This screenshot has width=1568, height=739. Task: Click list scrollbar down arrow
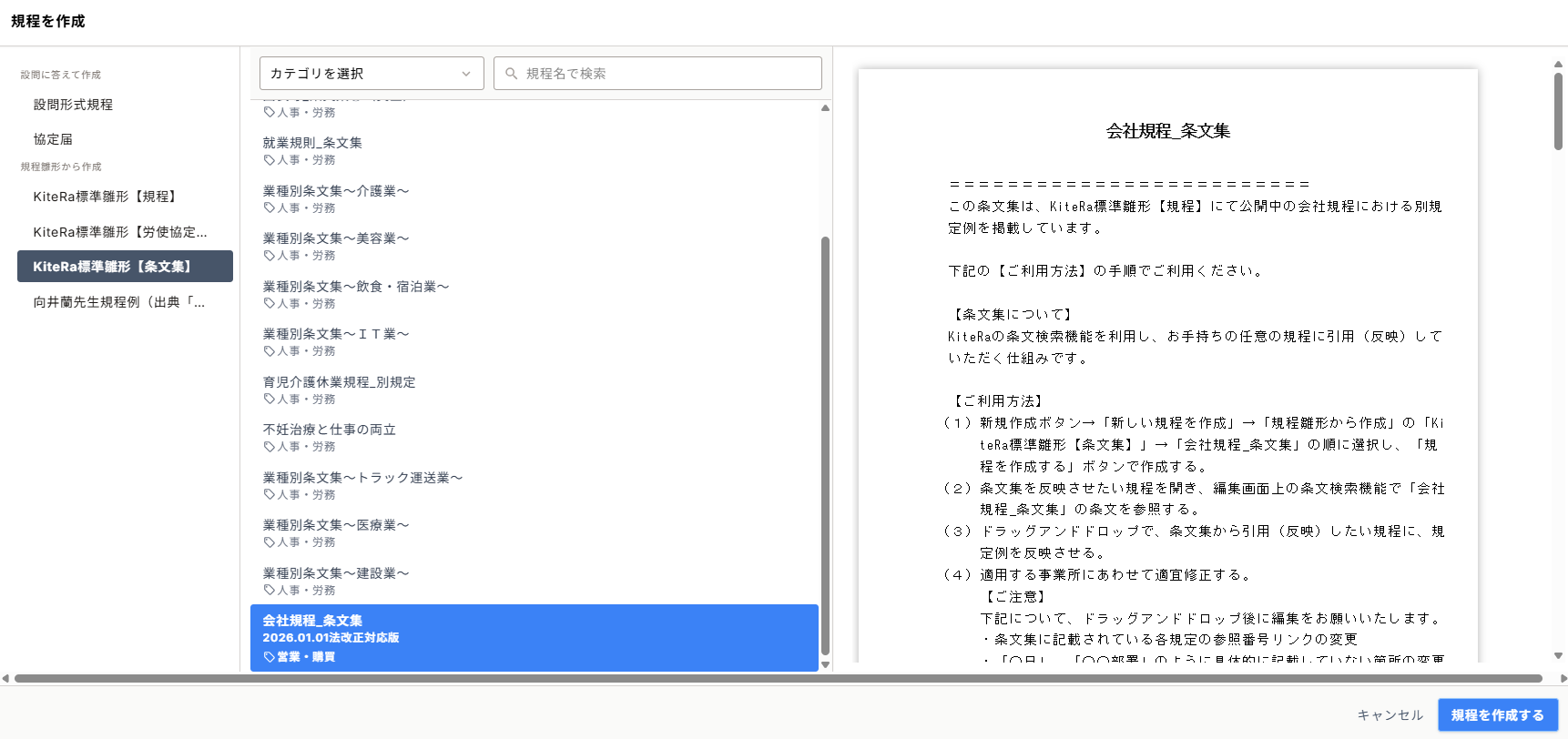(x=825, y=664)
